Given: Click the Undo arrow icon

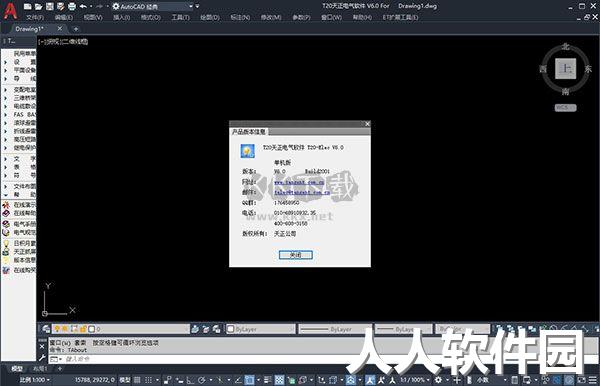Looking at the screenshot, I should (x=83, y=6).
